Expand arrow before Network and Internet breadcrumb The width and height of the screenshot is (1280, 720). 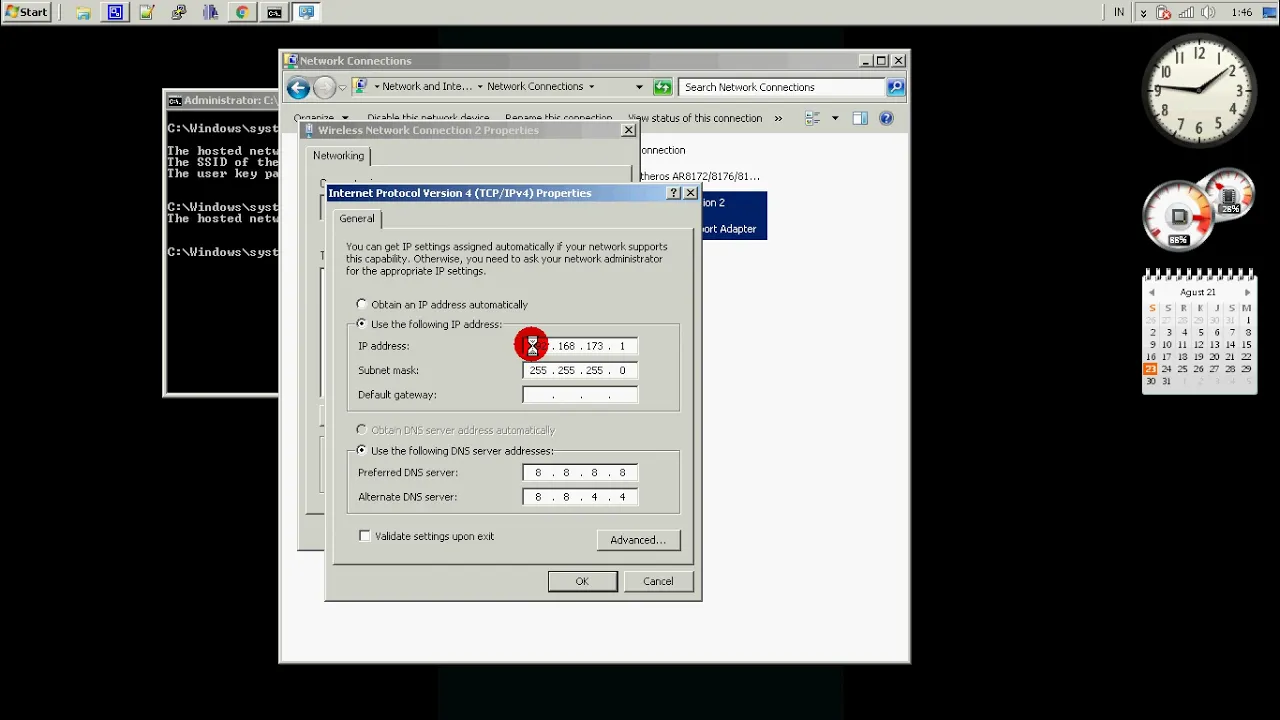tap(376, 87)
